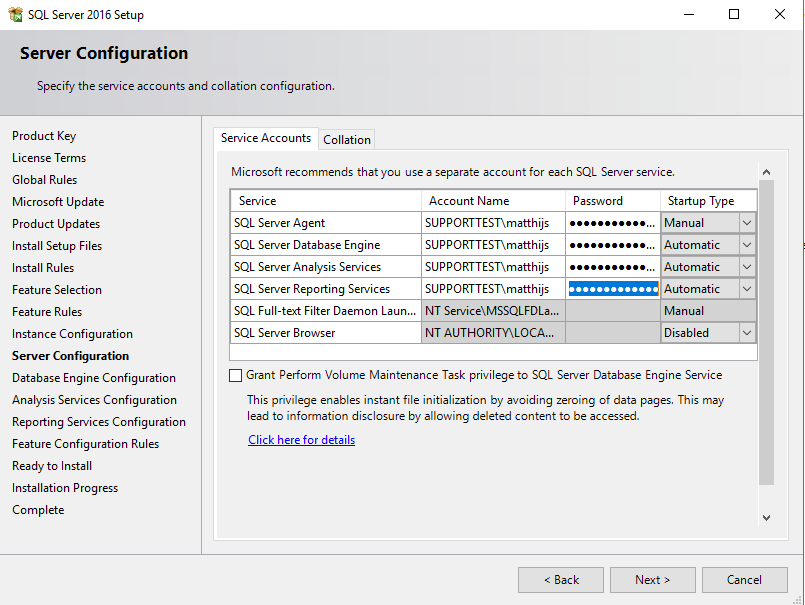The width and height of the screenshot is (805, 605).
Task: Switch to the Collation tab
Action: (x=347, y=140)
